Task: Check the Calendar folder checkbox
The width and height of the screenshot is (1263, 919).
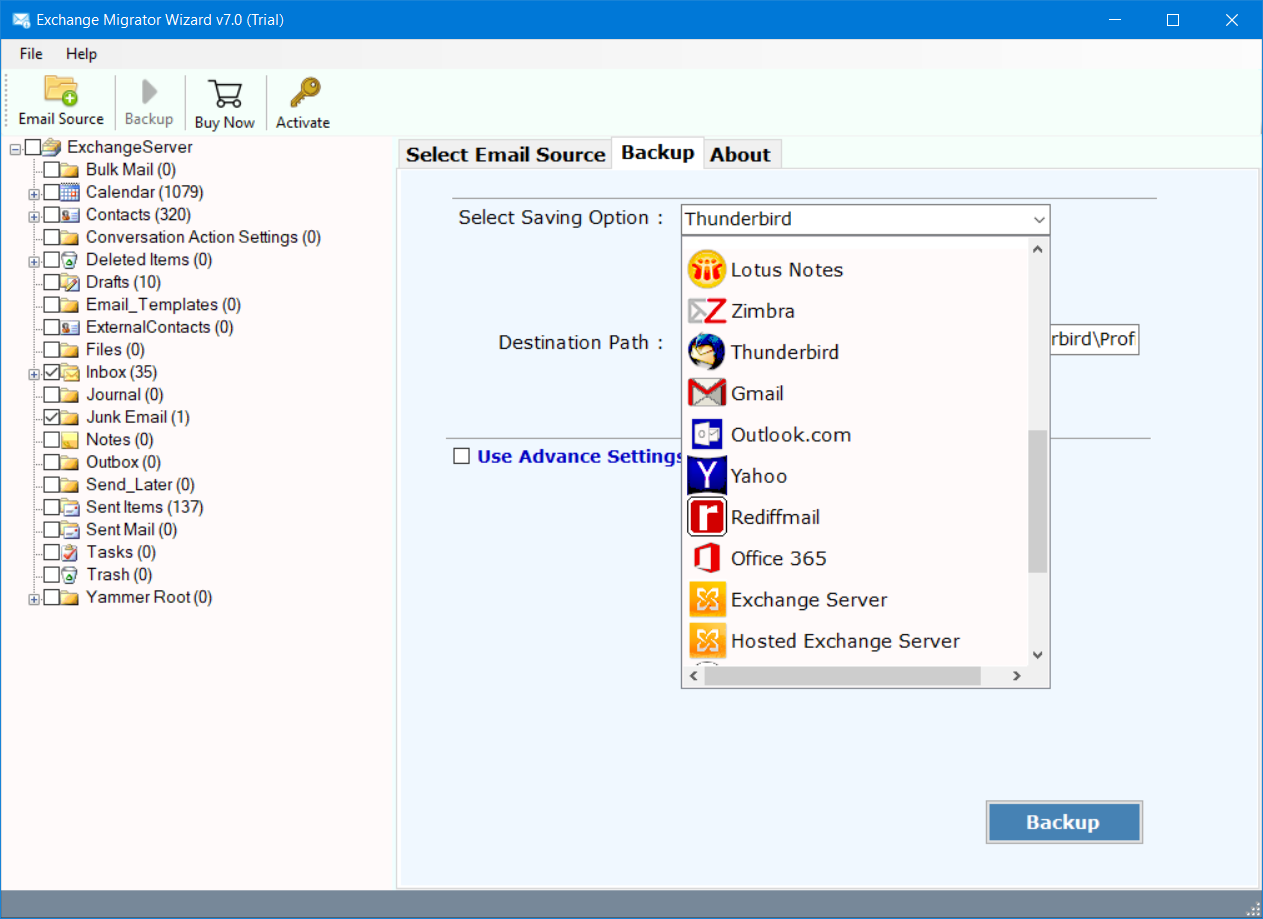Action: click(51, 192)
